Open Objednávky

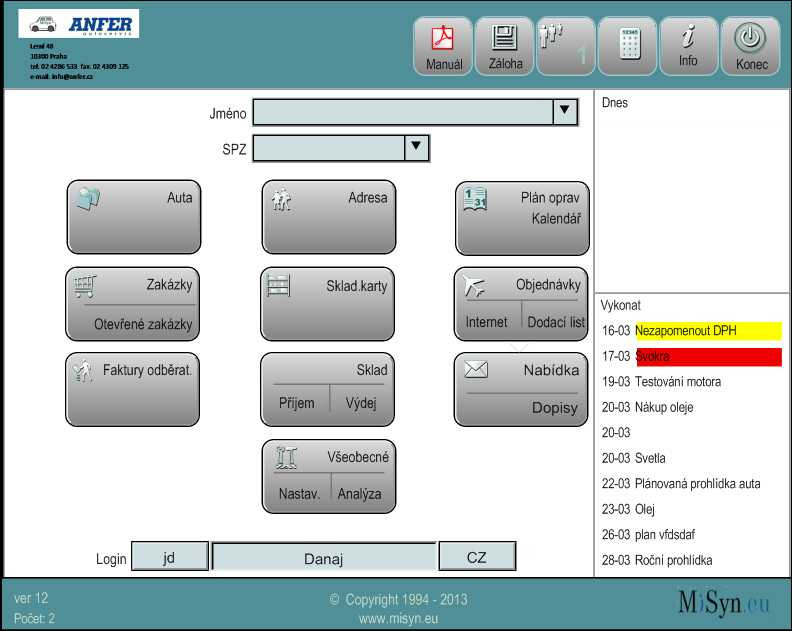[548, 285]
